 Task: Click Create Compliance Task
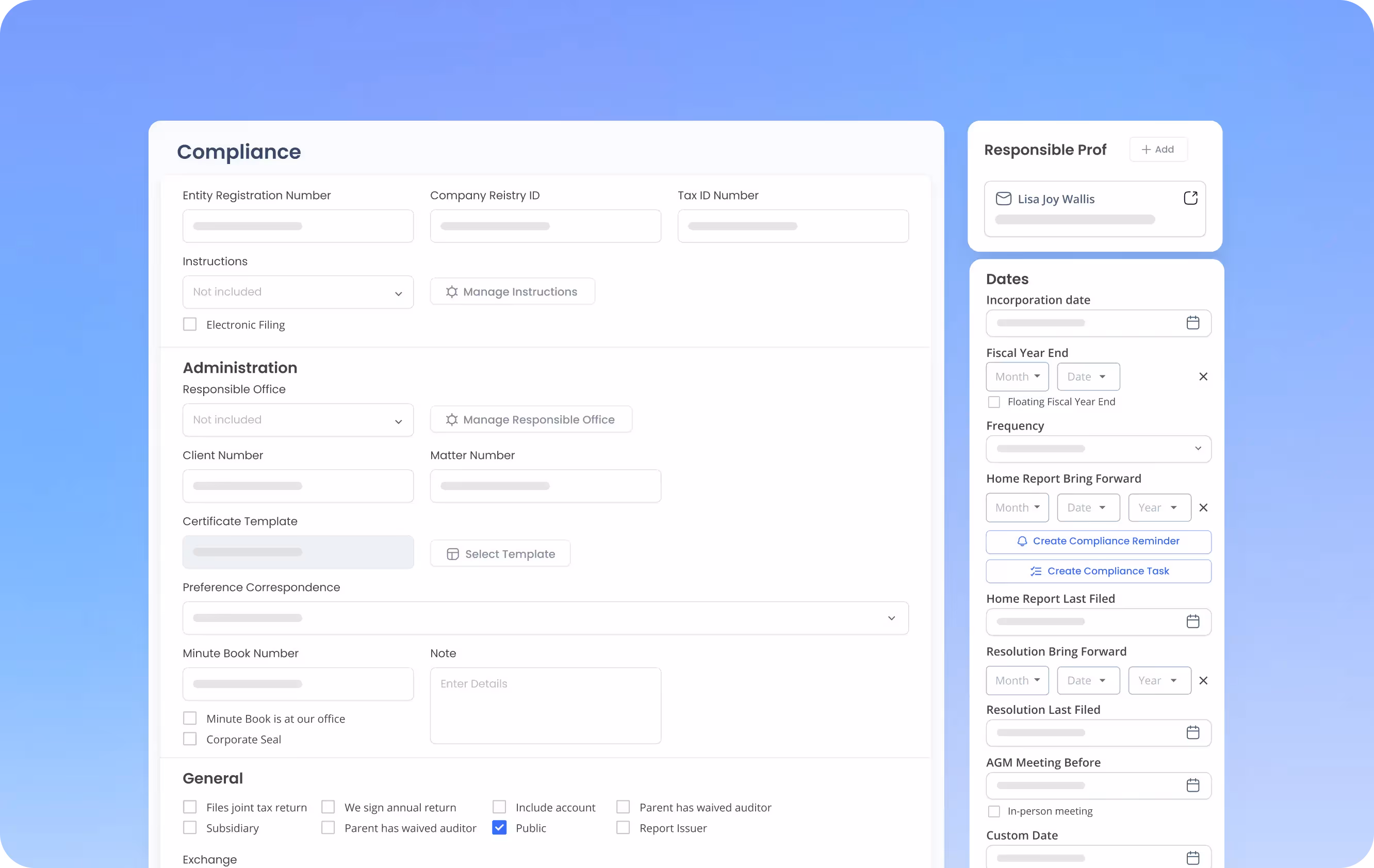click(1098, 571)
